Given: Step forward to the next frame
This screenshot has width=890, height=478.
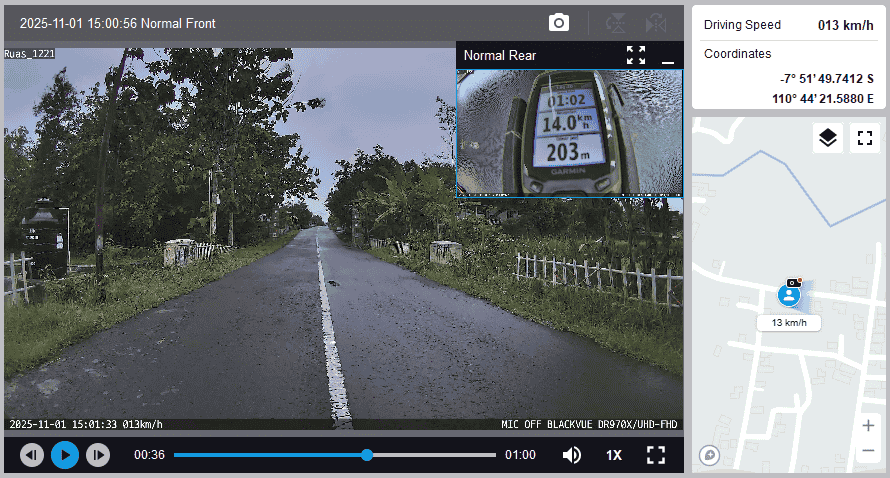Looking at the screenshot, I should tap(97, 455).
